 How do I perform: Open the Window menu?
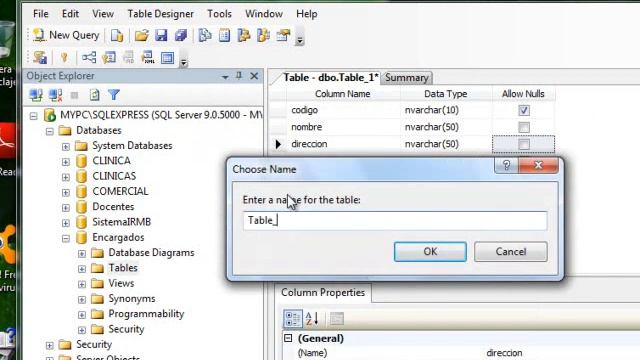[264, 14]
